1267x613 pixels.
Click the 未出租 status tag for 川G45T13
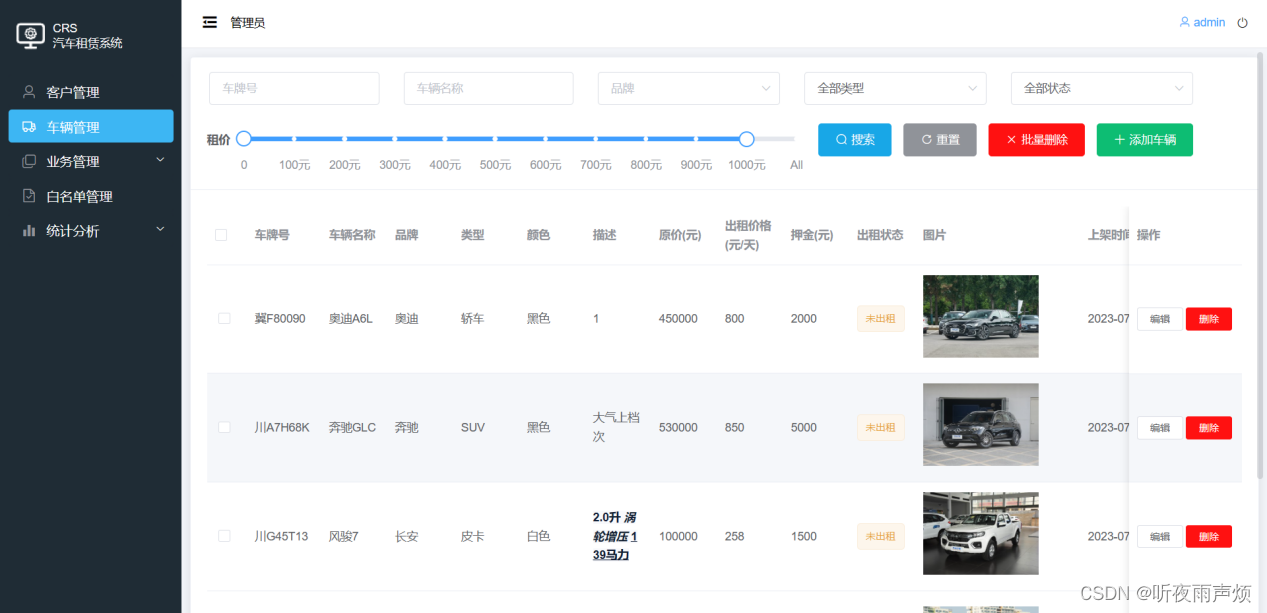tap(880, 536)
